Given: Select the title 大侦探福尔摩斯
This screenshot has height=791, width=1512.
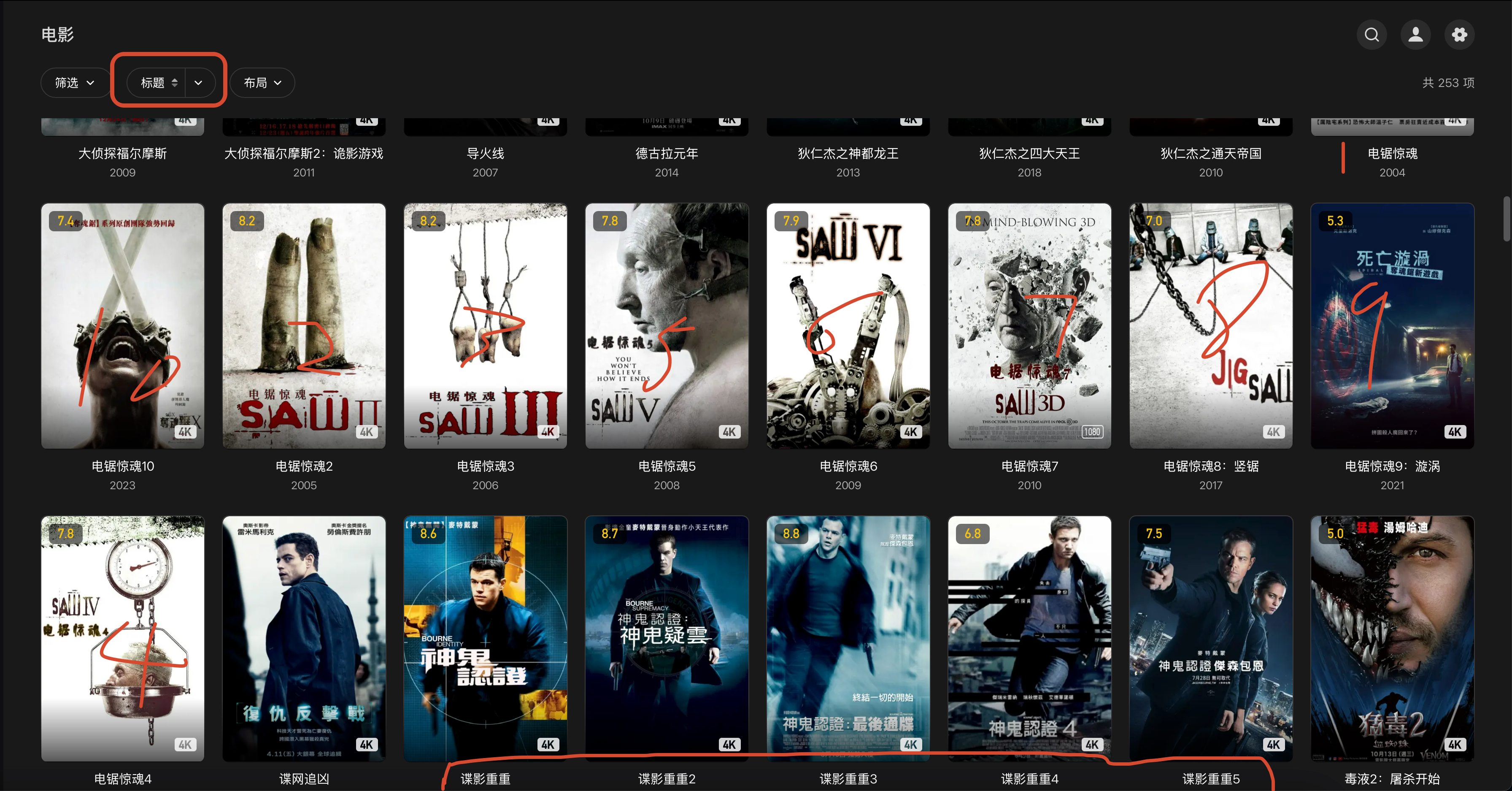Looking at the screenshot, I should (123, 154).
